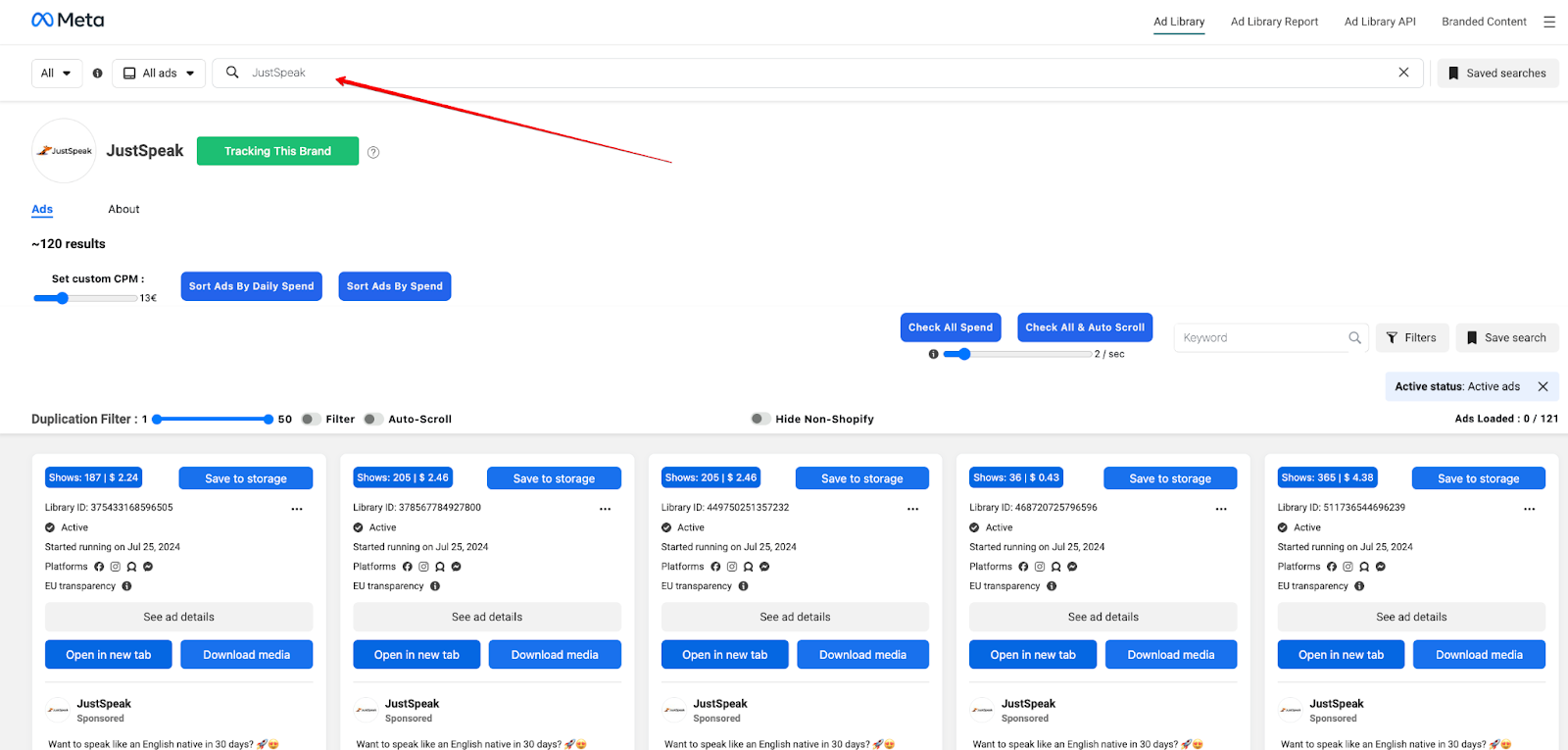Click the Meta logo
Screen dimensions: 1568x750
pyautogui.click(x=68, y=20)
